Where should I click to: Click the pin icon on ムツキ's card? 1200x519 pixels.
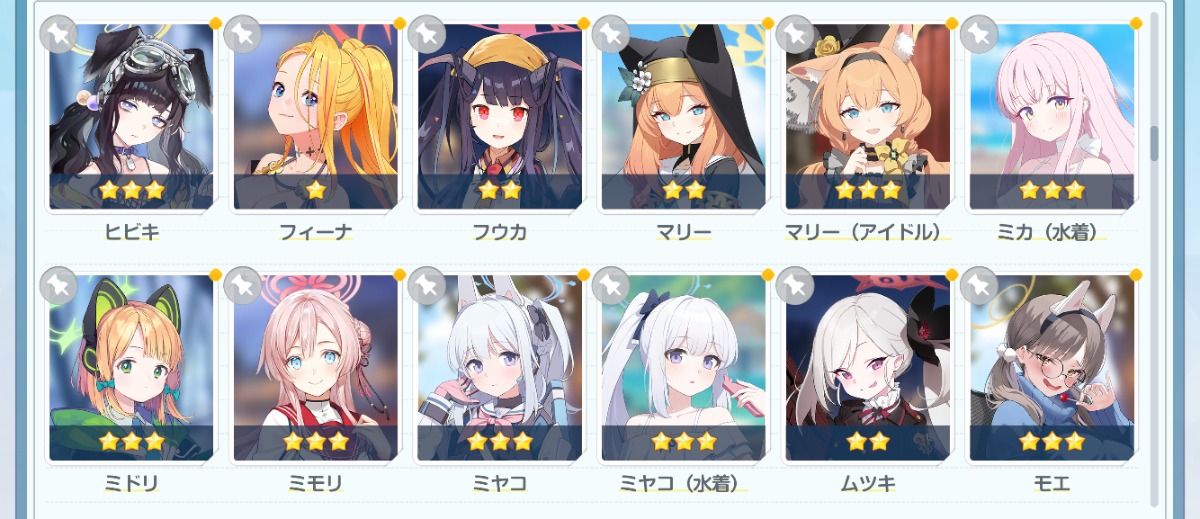click(794, 286)
